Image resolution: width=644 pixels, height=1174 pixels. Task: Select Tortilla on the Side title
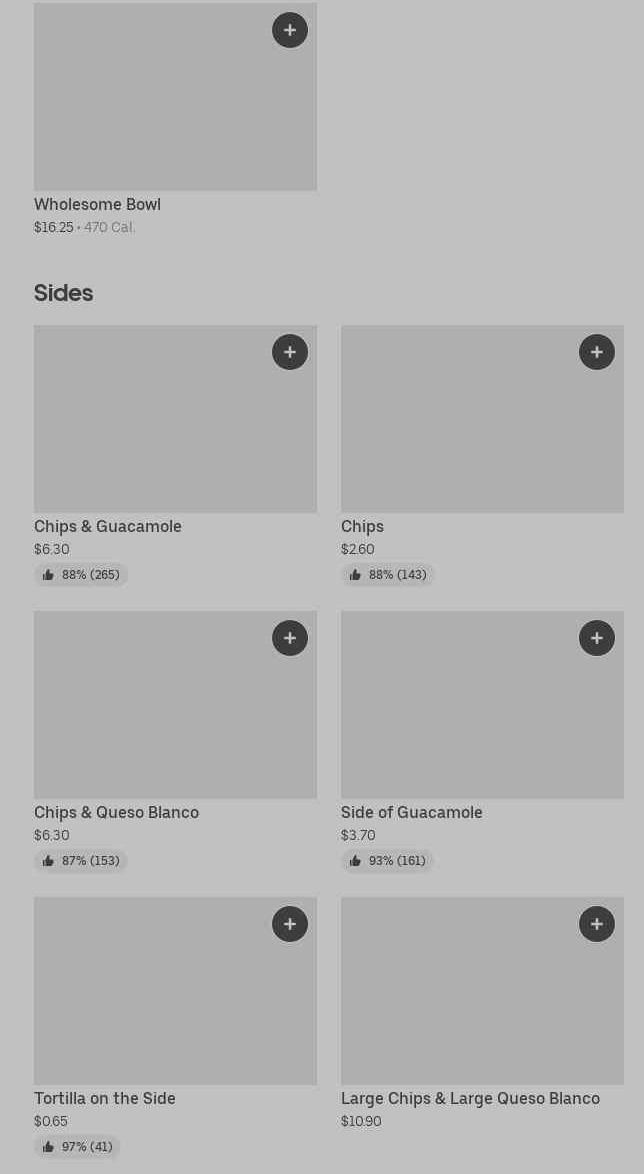(104, 1098)
